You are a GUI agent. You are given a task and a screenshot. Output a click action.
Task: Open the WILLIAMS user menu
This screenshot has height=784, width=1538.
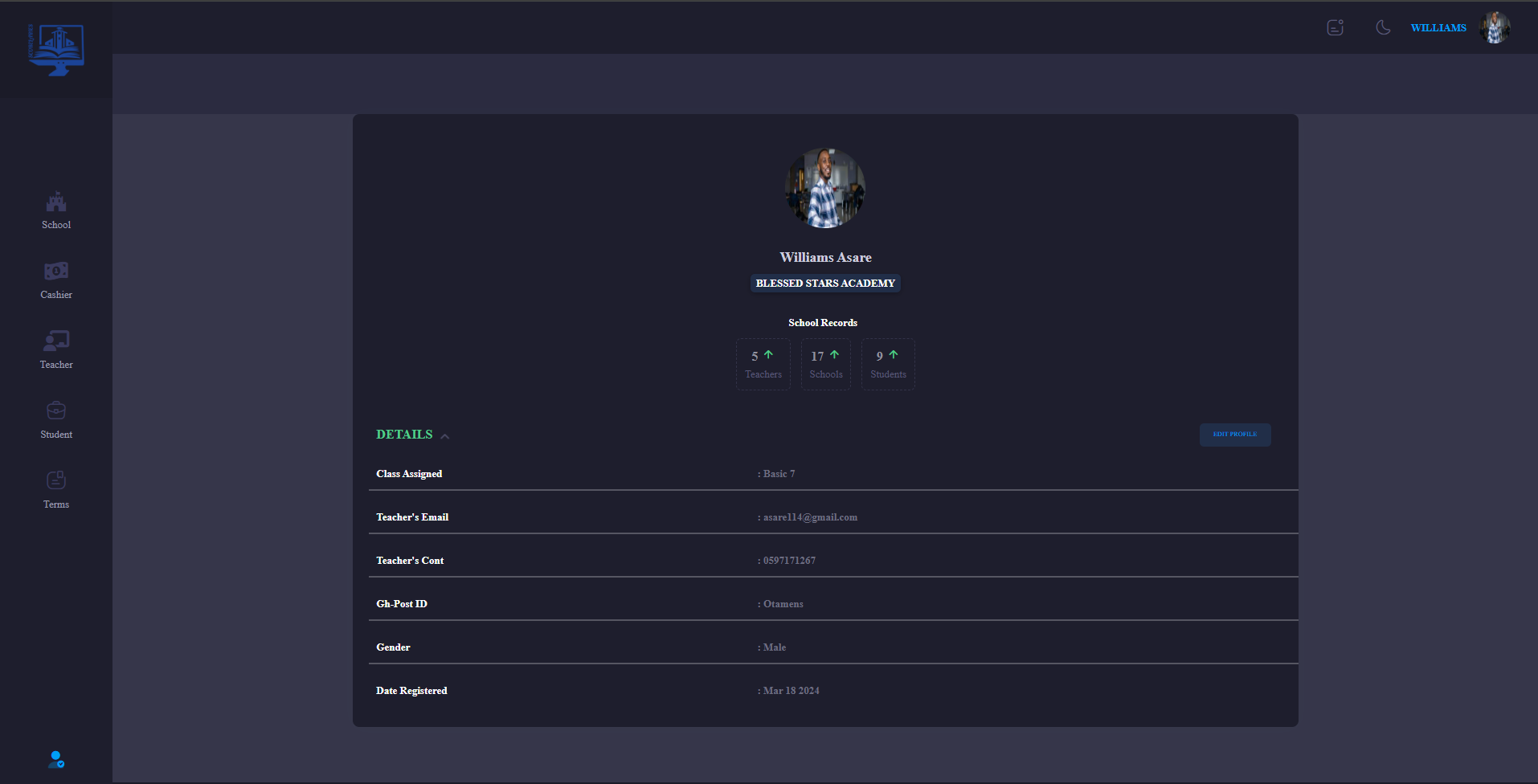(x=1438, y=28)
